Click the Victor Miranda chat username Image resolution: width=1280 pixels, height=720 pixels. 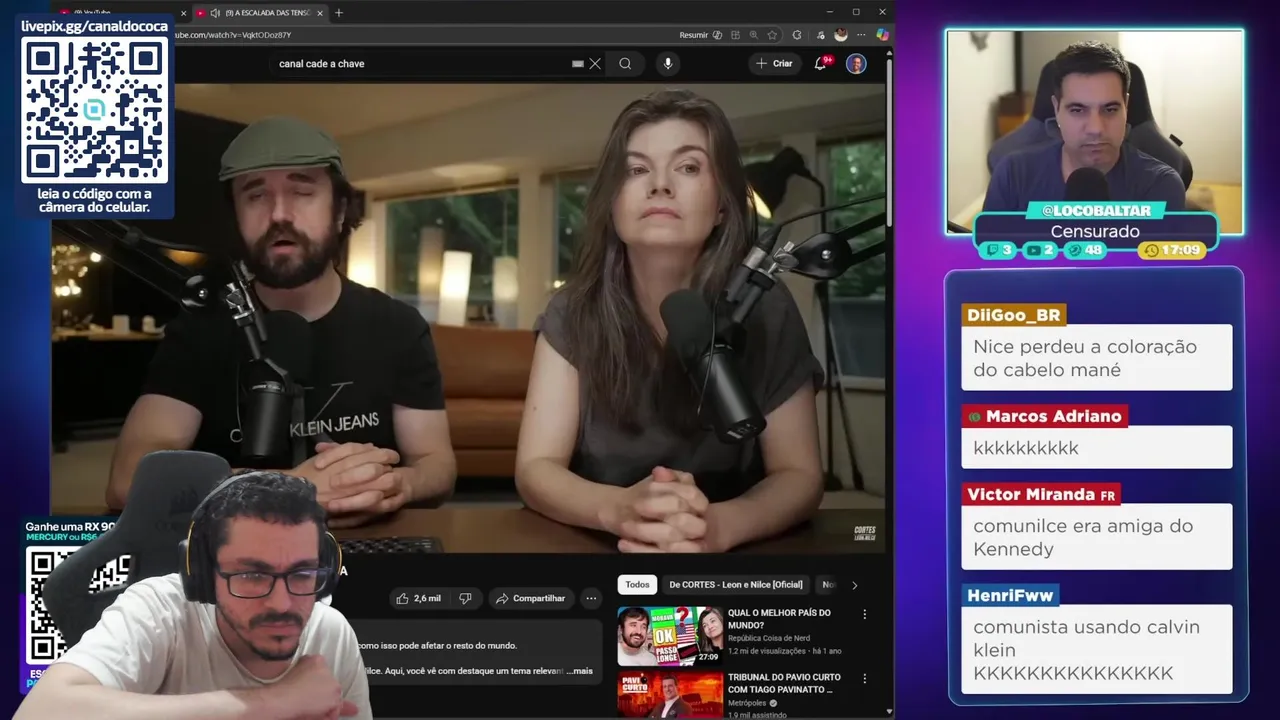tap(1040, 494)
